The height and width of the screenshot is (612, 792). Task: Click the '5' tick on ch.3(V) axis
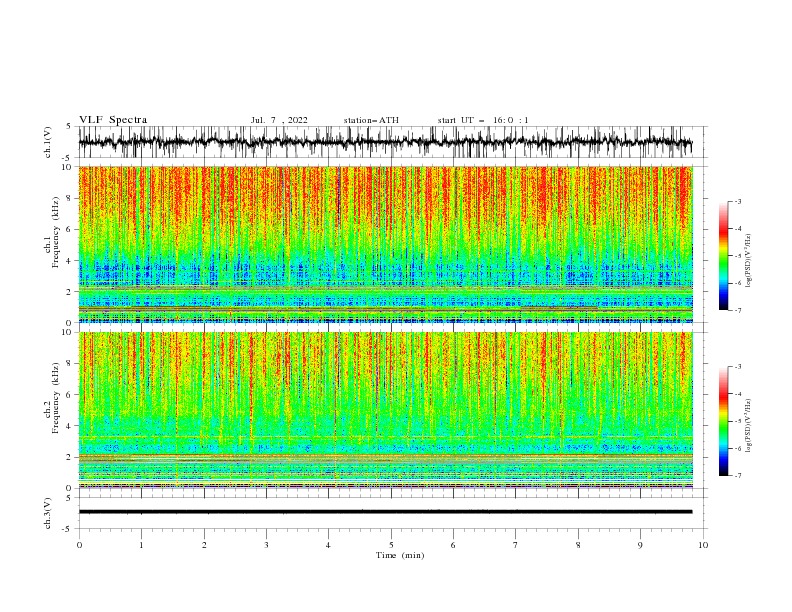click(x=69, y=498)
